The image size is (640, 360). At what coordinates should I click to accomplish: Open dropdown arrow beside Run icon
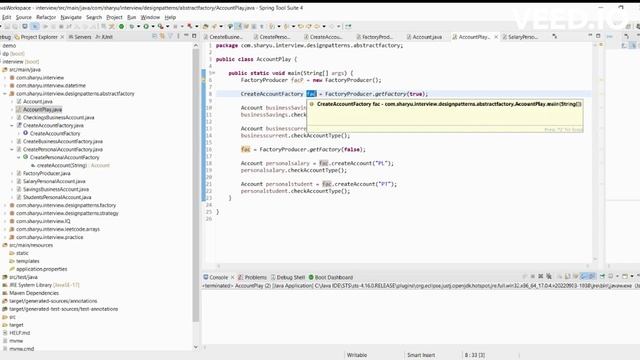(153, 27)
